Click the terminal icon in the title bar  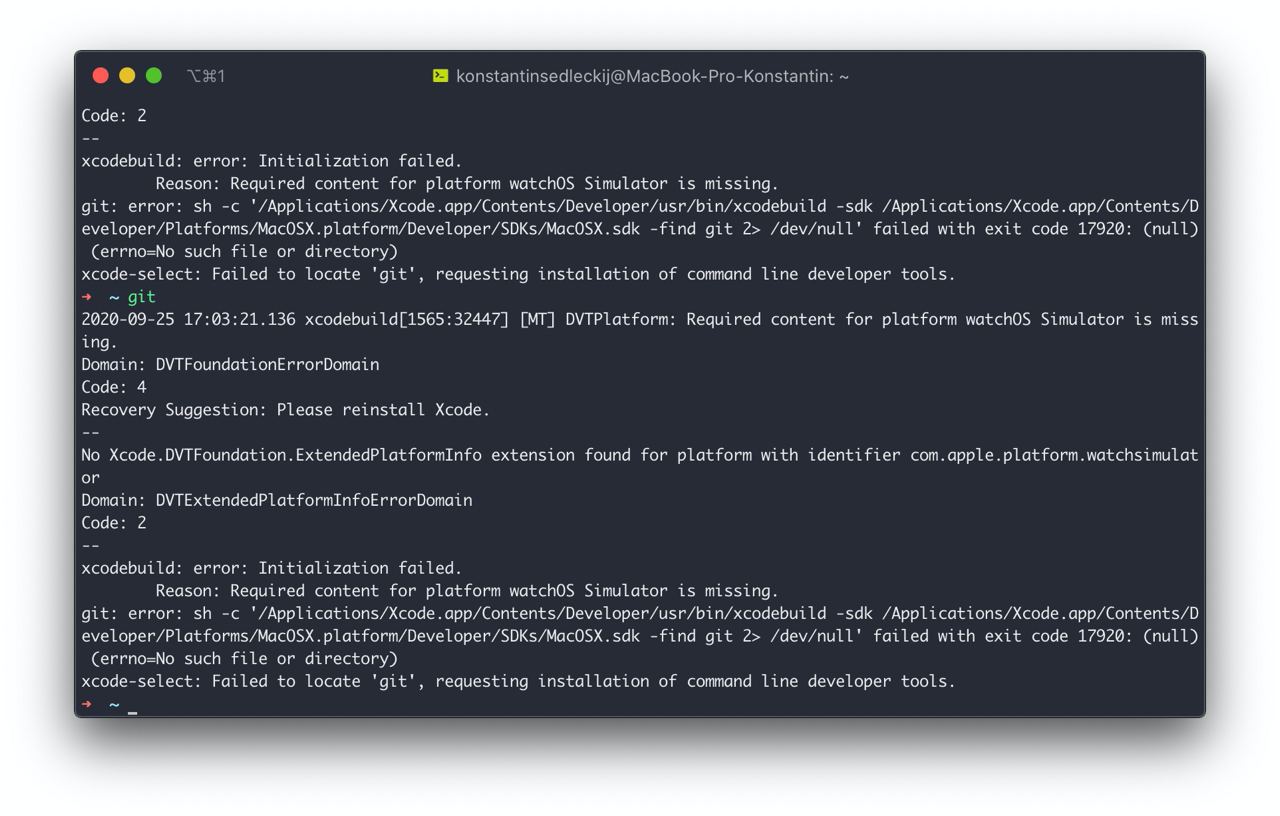click(440, 76)
